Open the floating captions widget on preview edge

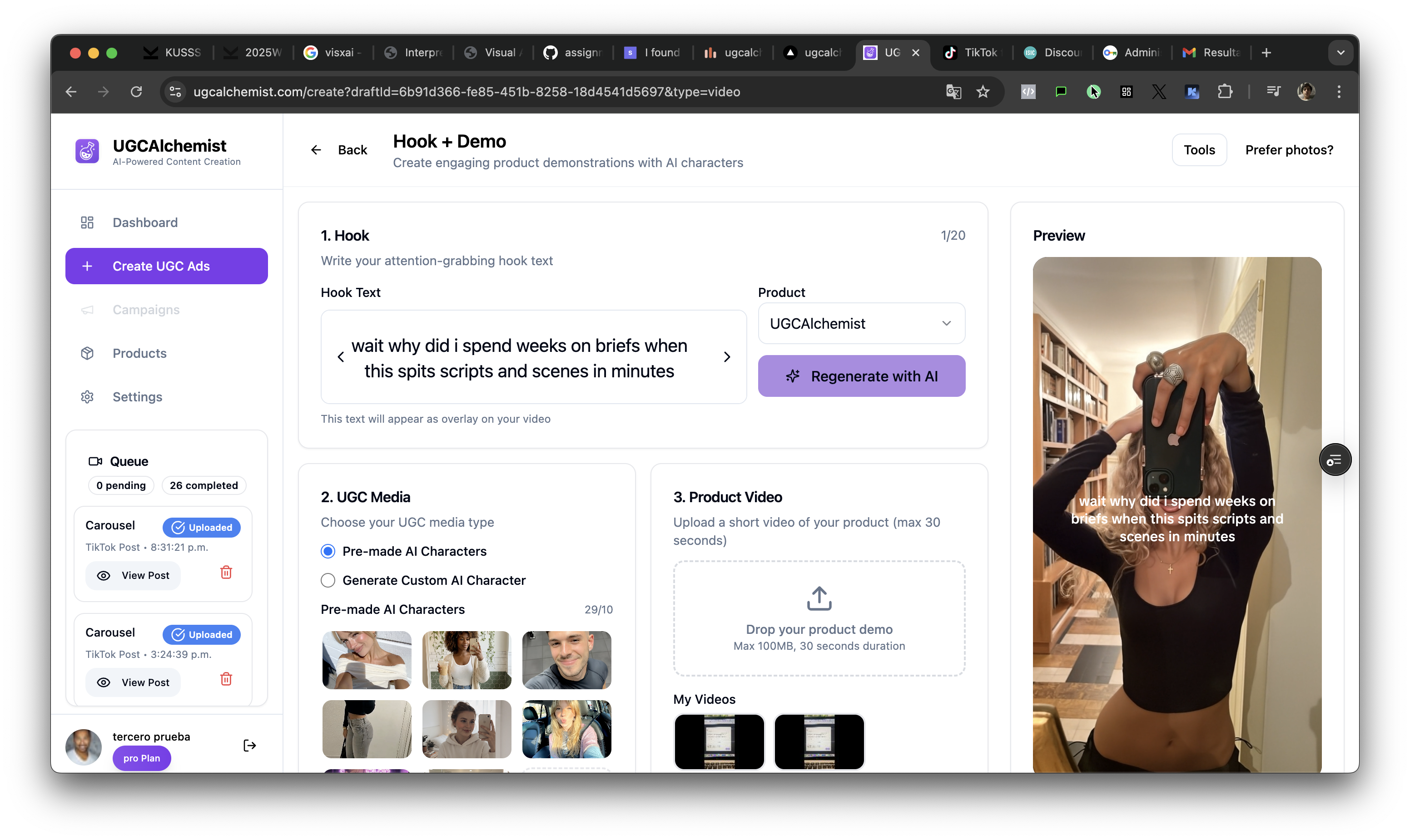pyautogui.click(x=1334, y=460)
